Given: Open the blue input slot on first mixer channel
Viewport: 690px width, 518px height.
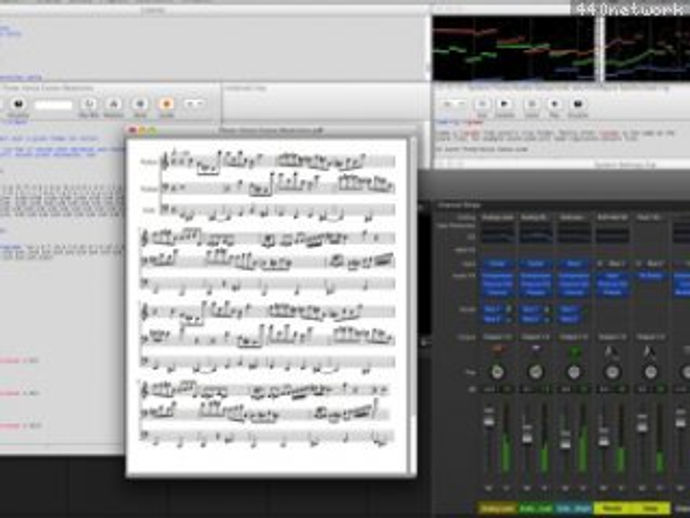Looking at the screenshot, I should (x=497, y=264).
